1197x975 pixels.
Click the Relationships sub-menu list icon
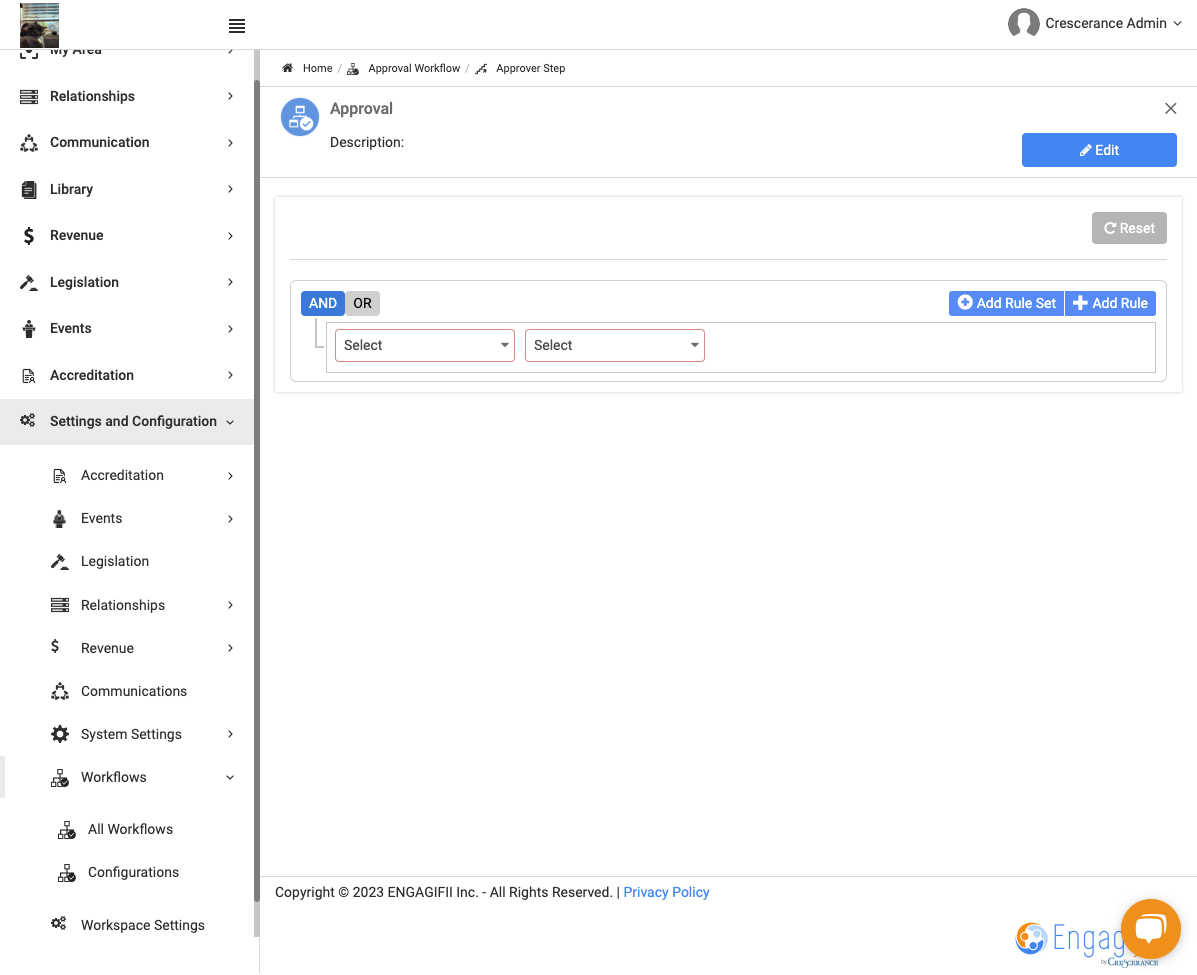(60, 605)
